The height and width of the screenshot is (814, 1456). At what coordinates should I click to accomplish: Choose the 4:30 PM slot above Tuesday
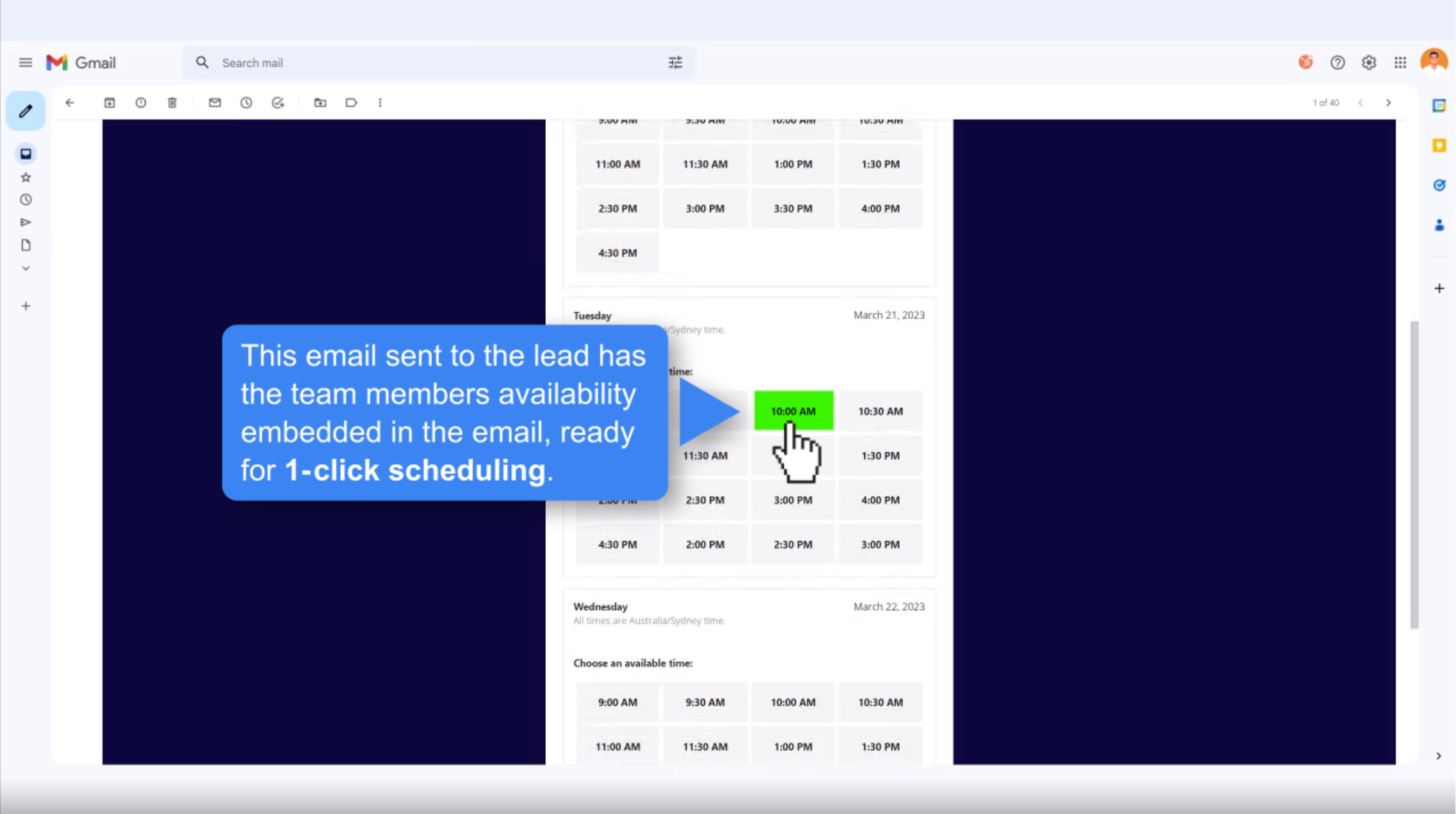(618, 253)
